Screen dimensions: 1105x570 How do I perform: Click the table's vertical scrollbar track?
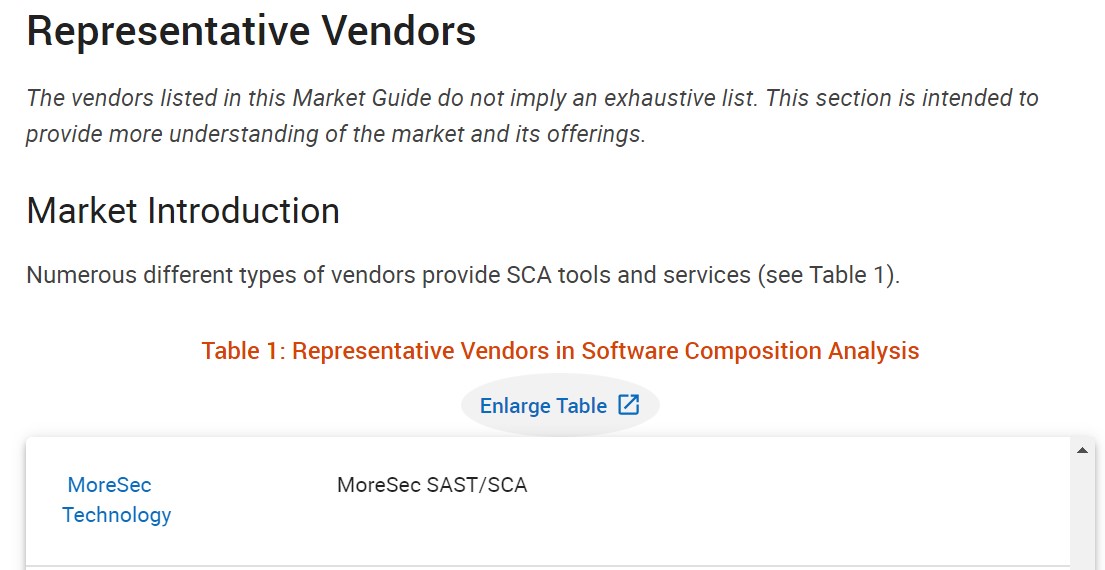[x=1082, y=520]
